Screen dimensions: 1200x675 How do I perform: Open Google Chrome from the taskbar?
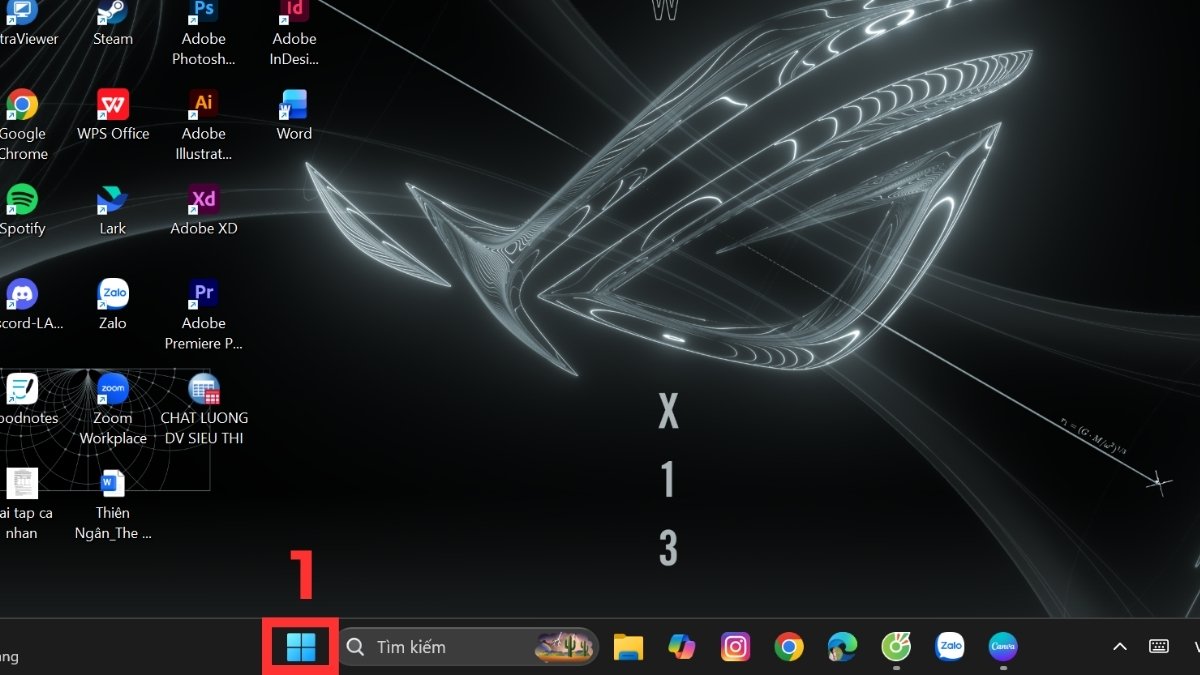pyautogui.click(x=789, y=647)
